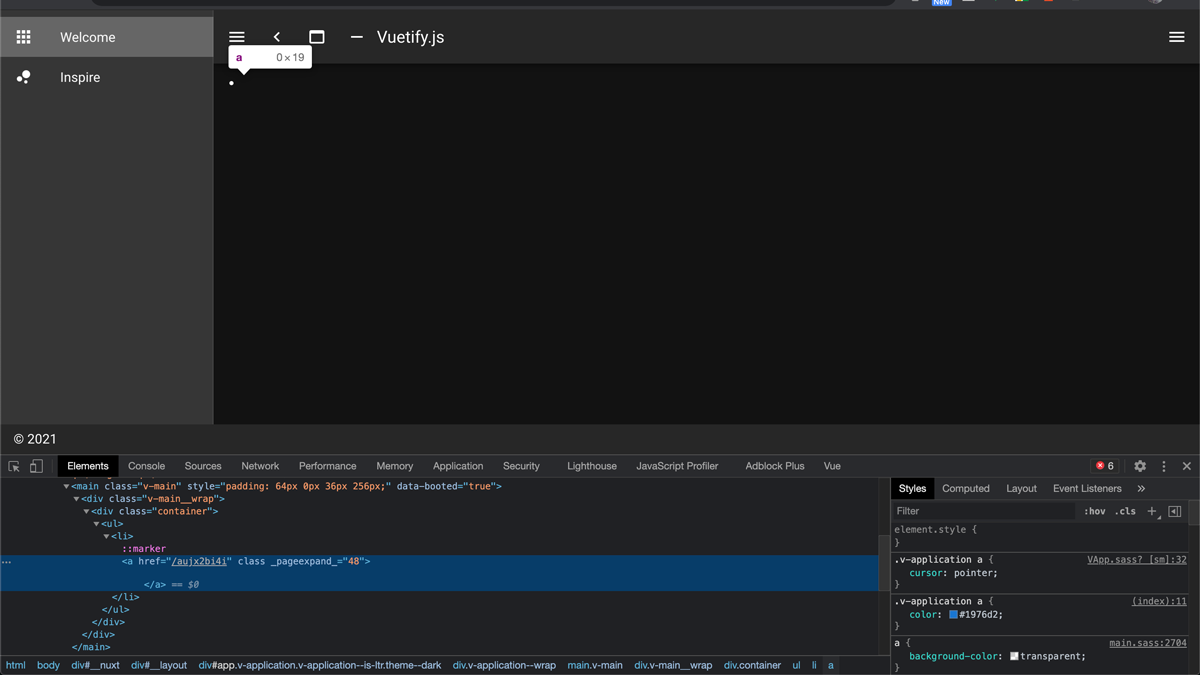Open the Vuetify app navigation drawer hamburger icon

(x=236, y=36)
